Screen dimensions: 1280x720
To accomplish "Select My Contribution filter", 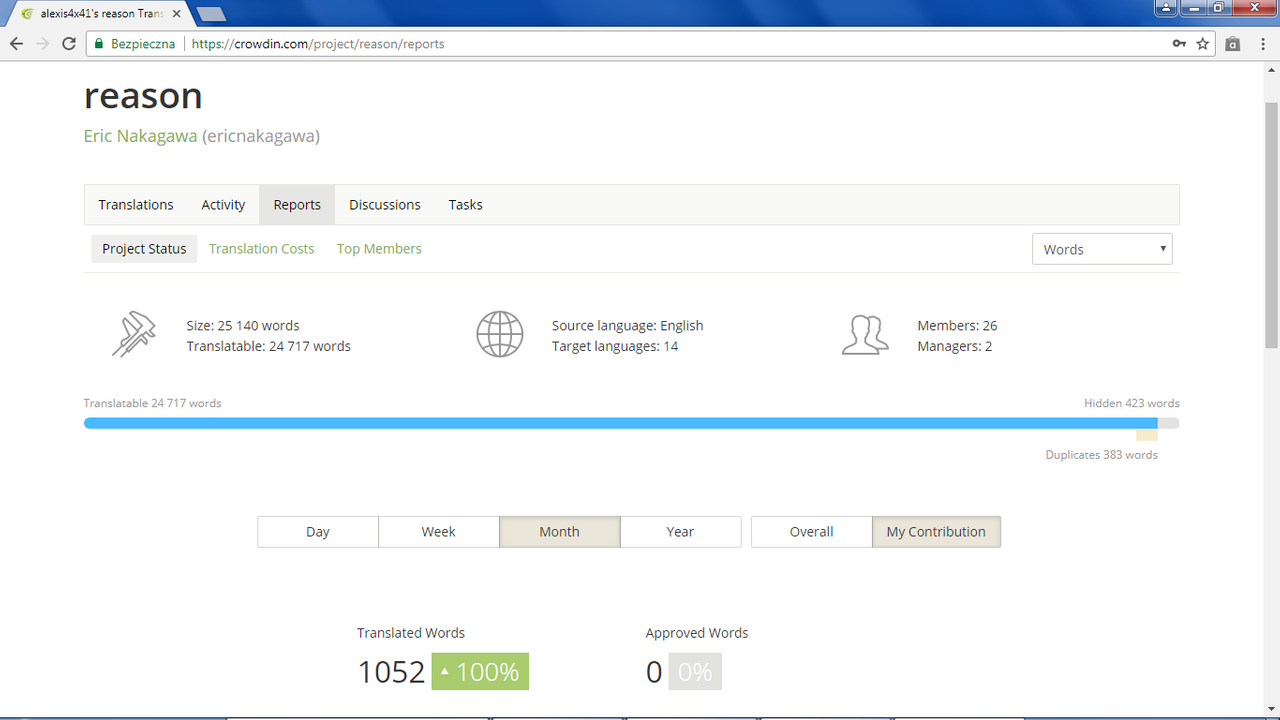I will coord(937,532).
